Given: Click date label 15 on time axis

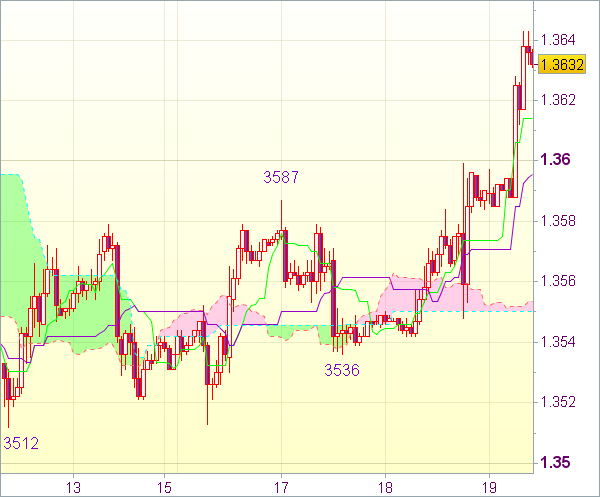Looking at the screenshot, I should pyautogui.click(x=165, y=488).
